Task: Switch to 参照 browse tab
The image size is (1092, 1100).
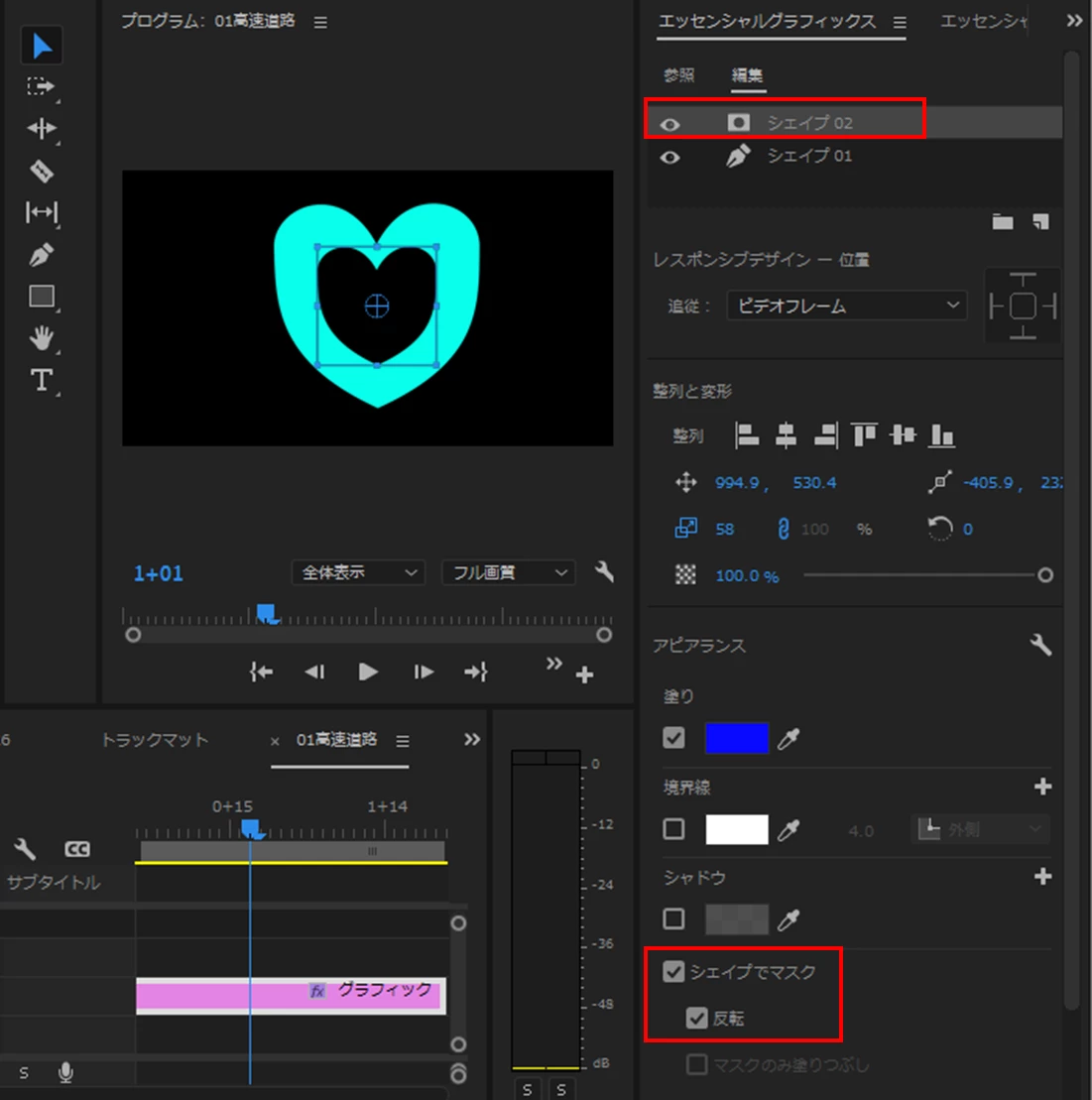Action: coord(679,75)
